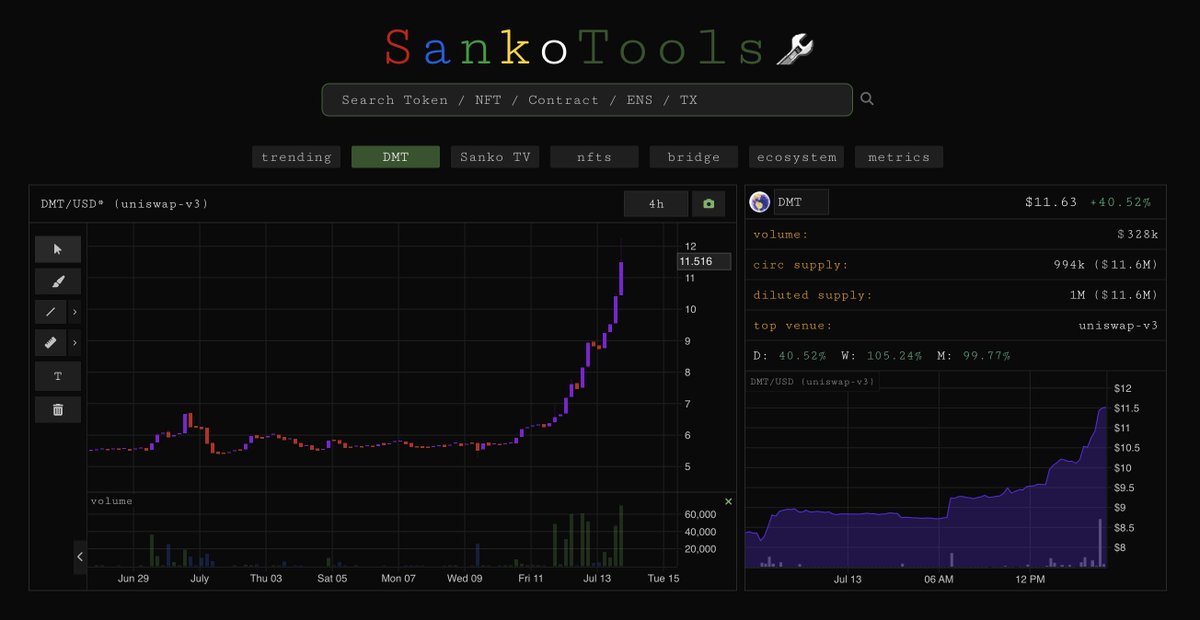This screenshot has height=620, width=1200.
Task: Select the text annotation tool
Action: point(58,376)
